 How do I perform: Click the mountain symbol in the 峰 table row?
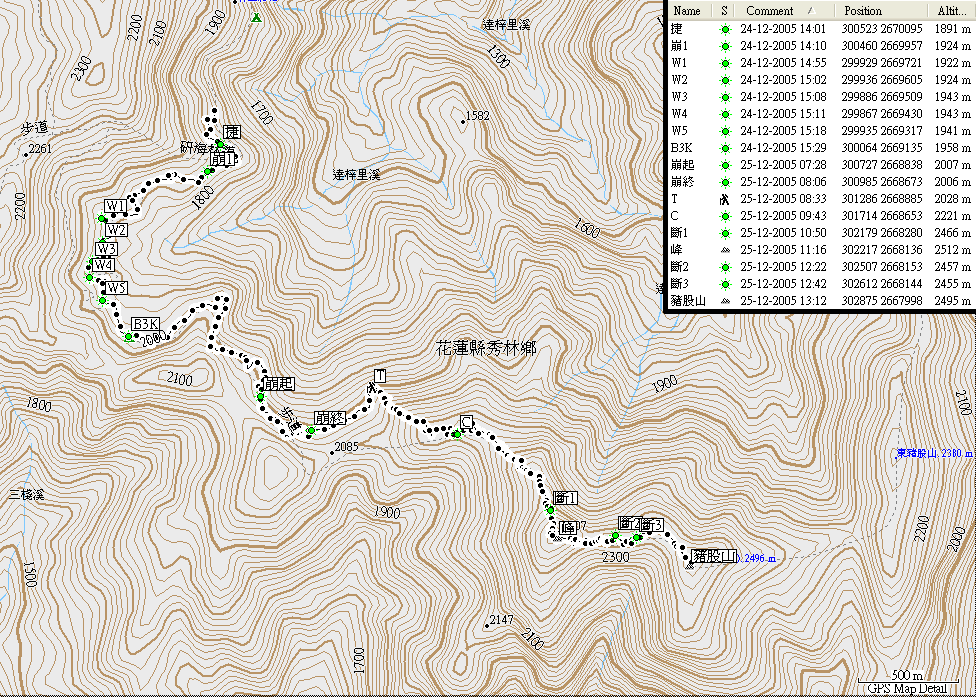[725, 249]
